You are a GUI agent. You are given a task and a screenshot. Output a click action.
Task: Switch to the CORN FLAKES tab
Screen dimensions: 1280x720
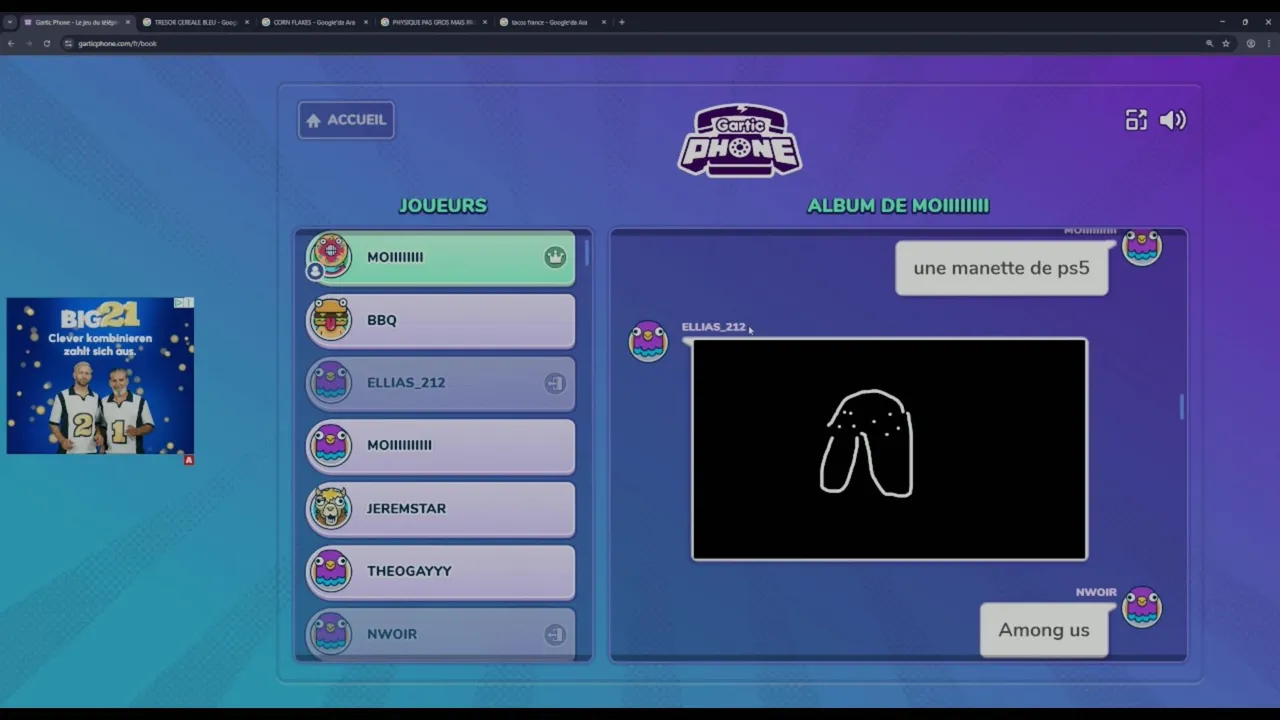tap(314, 22)
